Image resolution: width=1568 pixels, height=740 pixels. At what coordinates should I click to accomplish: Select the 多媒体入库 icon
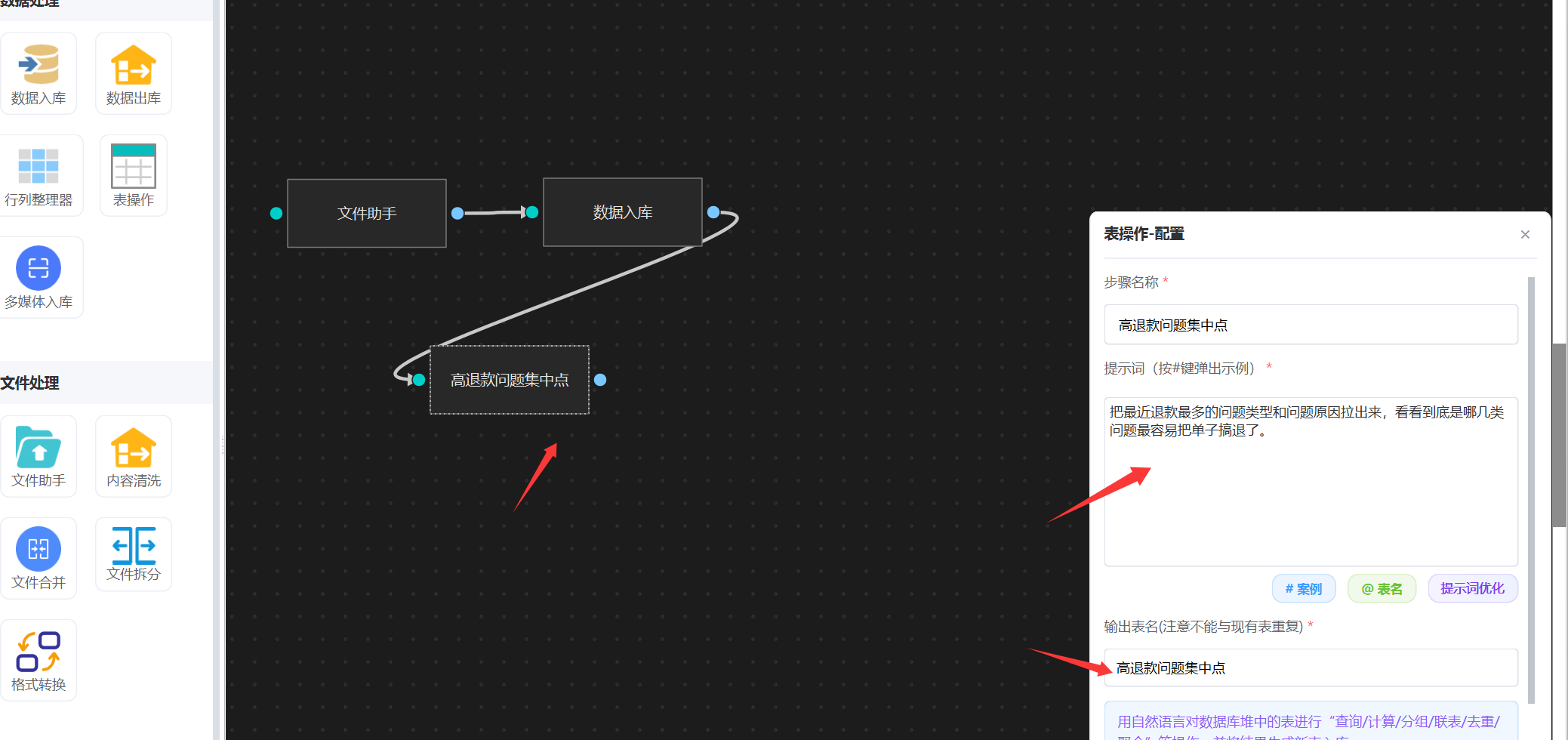click(x=39, y=268)
